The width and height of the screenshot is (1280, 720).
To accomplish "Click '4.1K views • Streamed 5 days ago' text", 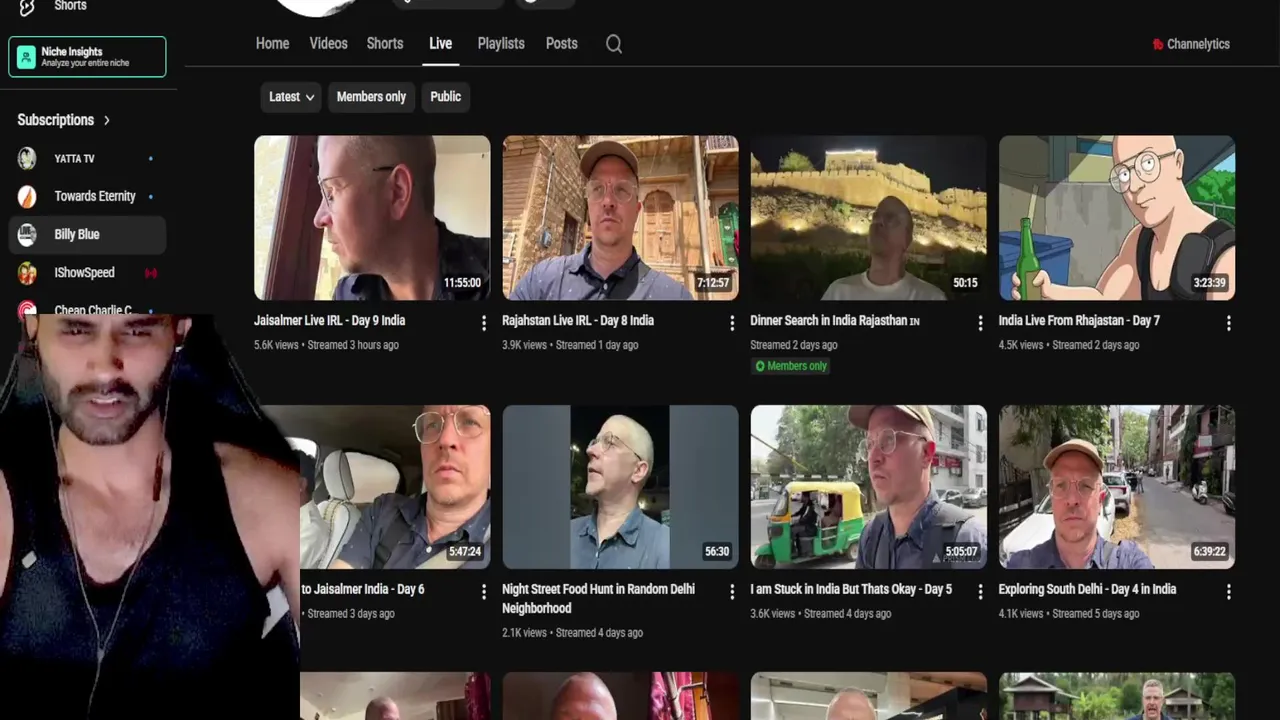I will click(x=1068, y=614).
